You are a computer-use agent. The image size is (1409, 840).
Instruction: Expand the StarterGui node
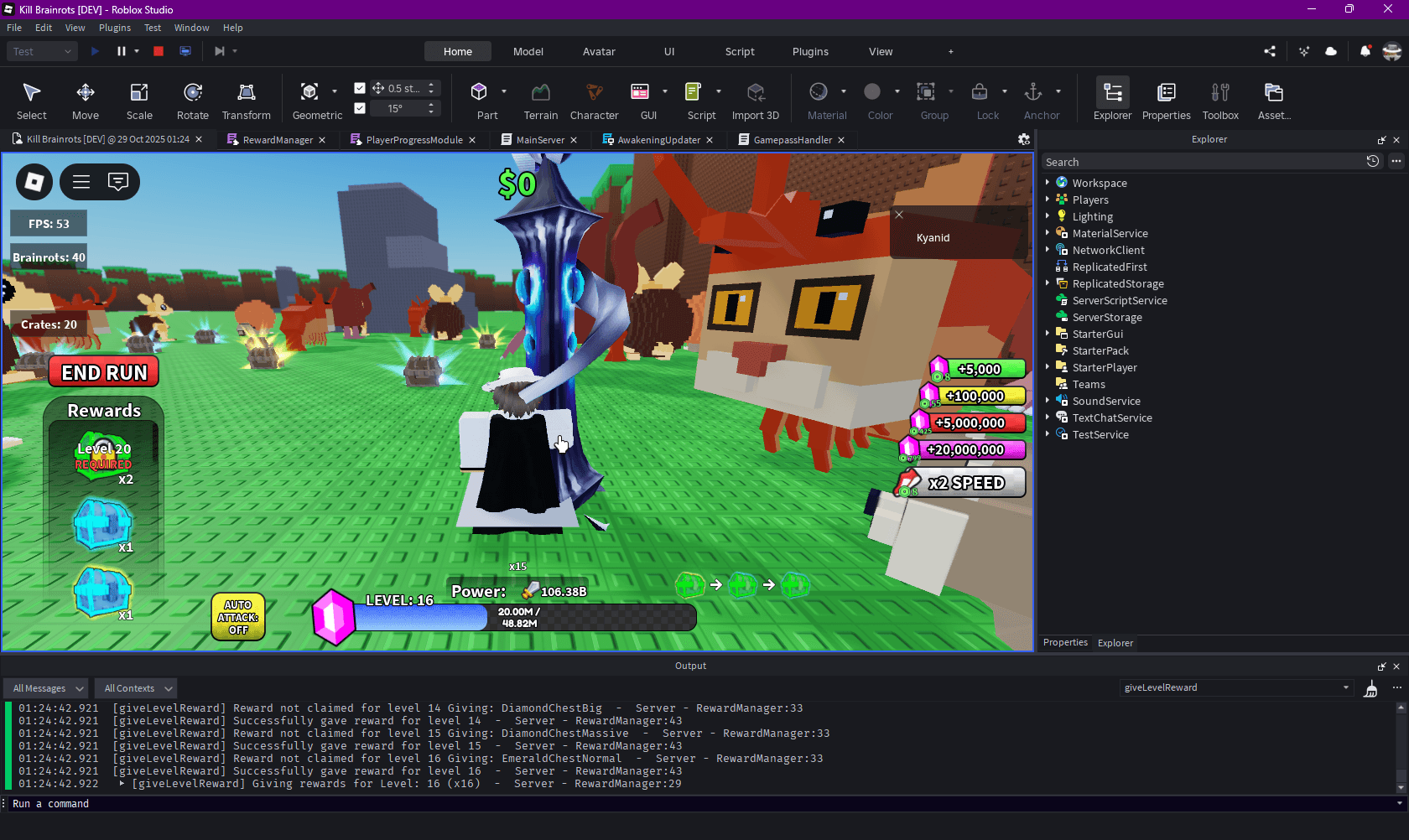(x=1048, y=334)
